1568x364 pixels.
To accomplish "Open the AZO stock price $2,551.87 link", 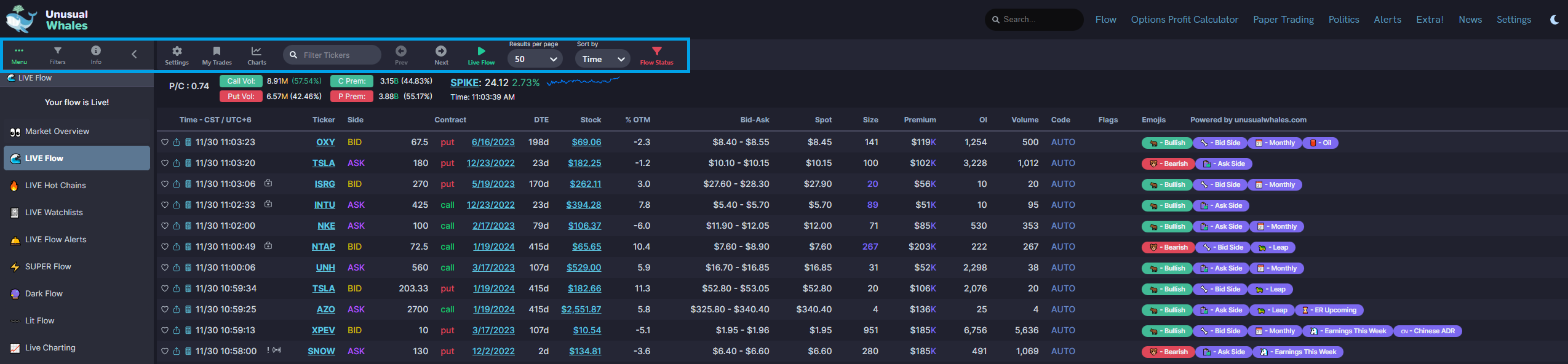I will (x=581, y=309).
